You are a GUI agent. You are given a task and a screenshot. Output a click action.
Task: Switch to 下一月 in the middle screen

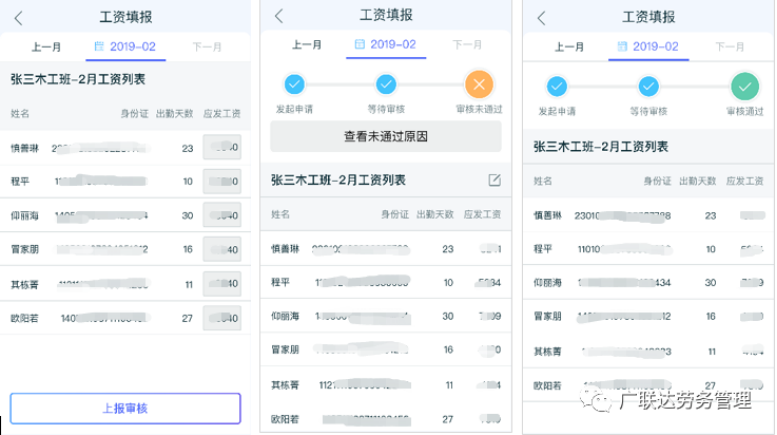coord(467,45)
